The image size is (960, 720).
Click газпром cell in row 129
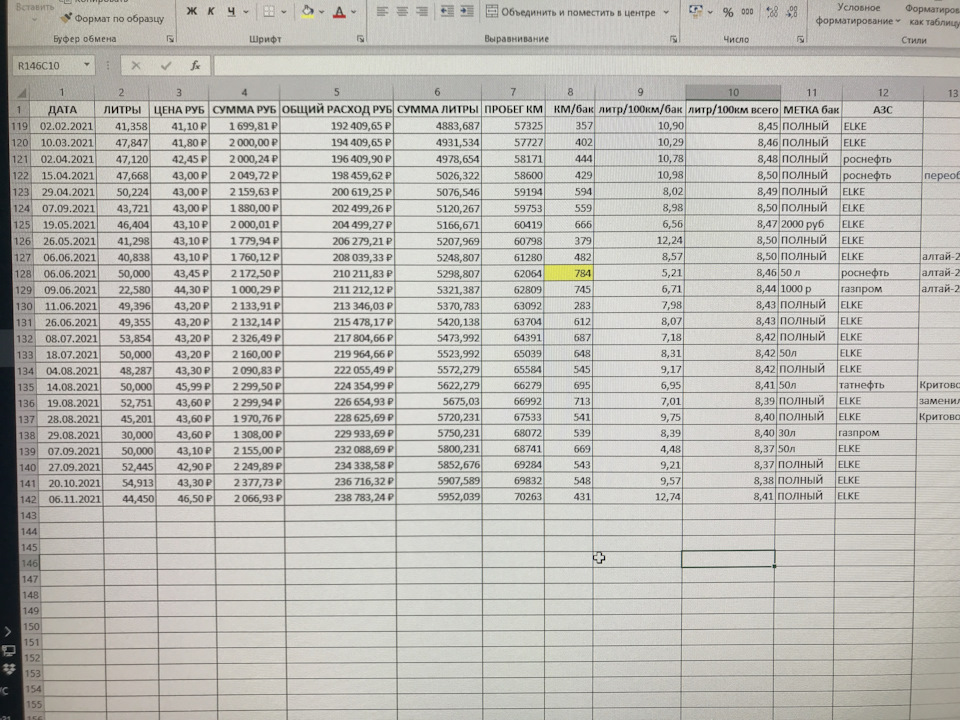[x=879, y=288]
